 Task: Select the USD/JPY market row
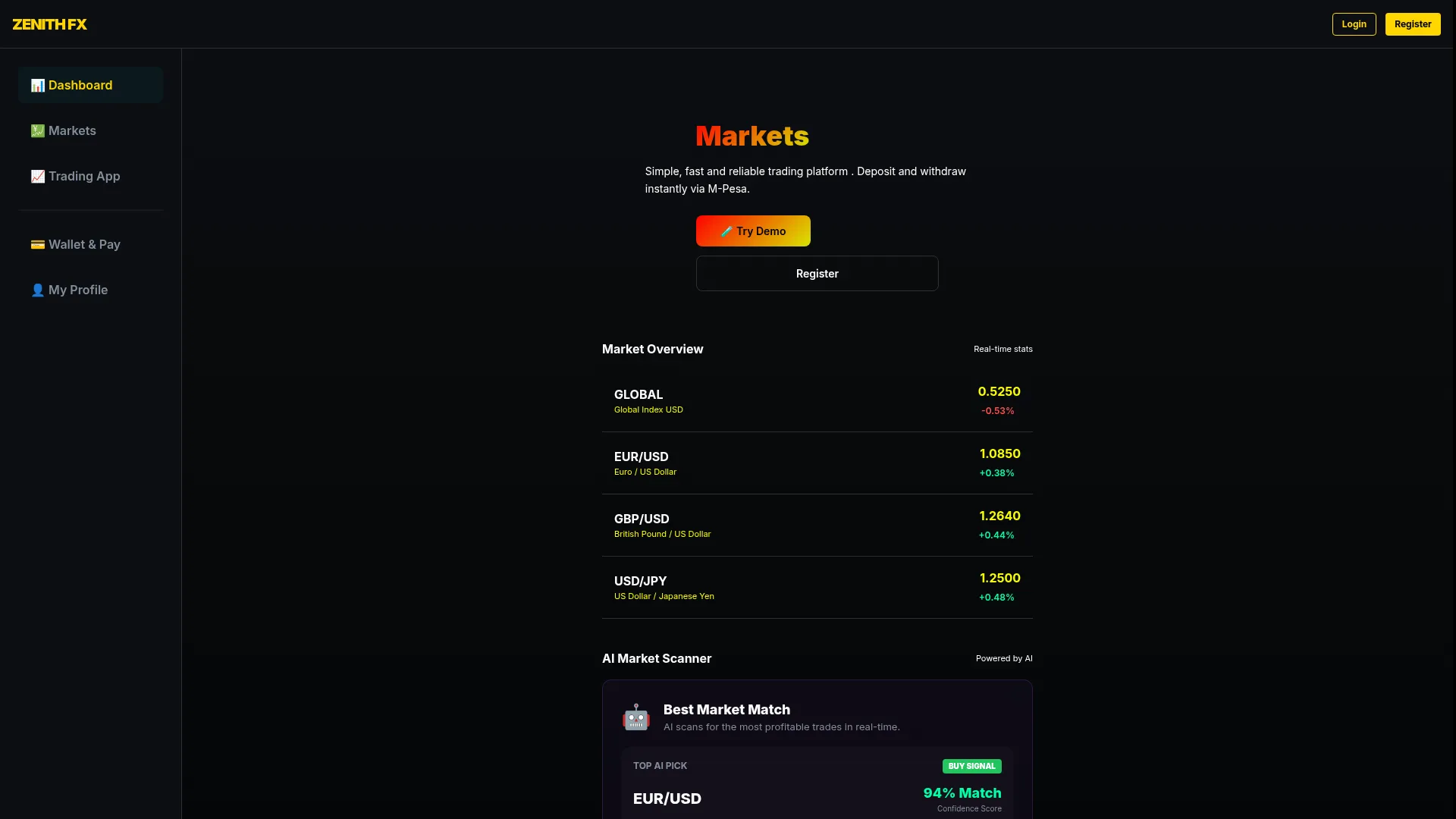coord(817,588)
